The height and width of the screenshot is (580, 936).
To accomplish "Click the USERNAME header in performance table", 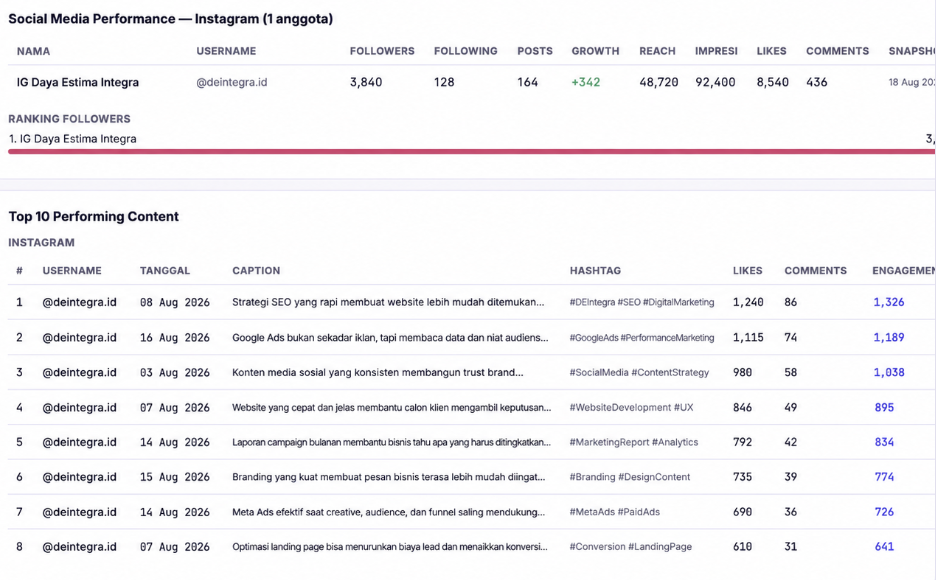I will [226, 51].
